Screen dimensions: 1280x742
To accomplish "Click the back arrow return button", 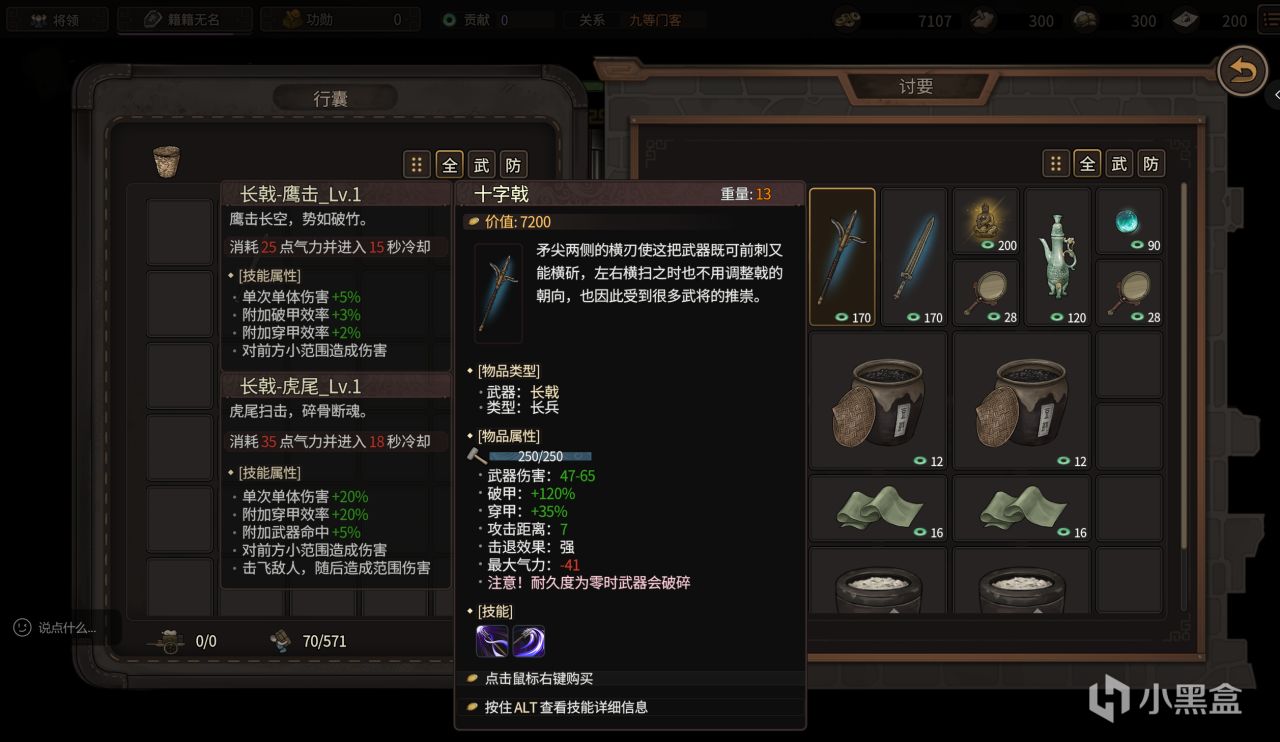I will click(x=1242, y=71).
